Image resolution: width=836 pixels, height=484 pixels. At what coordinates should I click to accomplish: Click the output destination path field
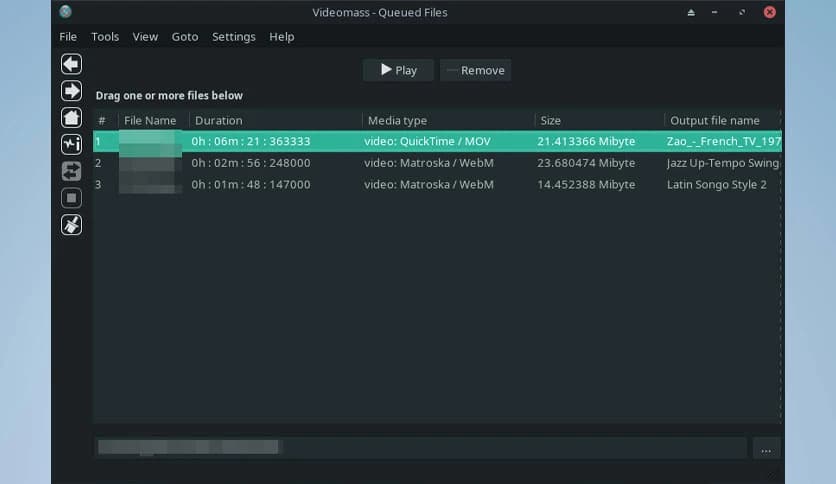click(421, 448)
